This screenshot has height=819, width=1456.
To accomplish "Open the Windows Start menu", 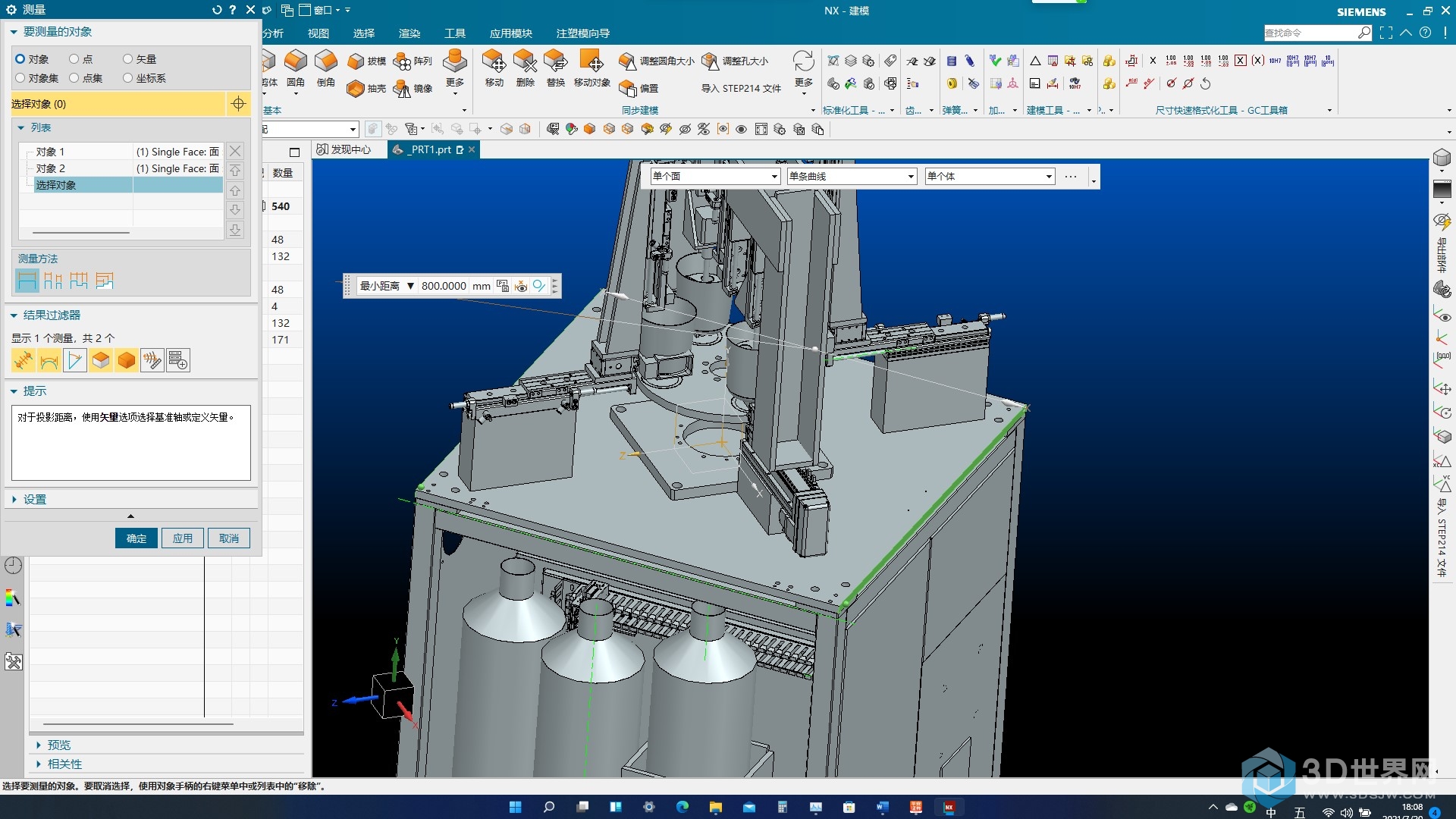I will (516, 807).
